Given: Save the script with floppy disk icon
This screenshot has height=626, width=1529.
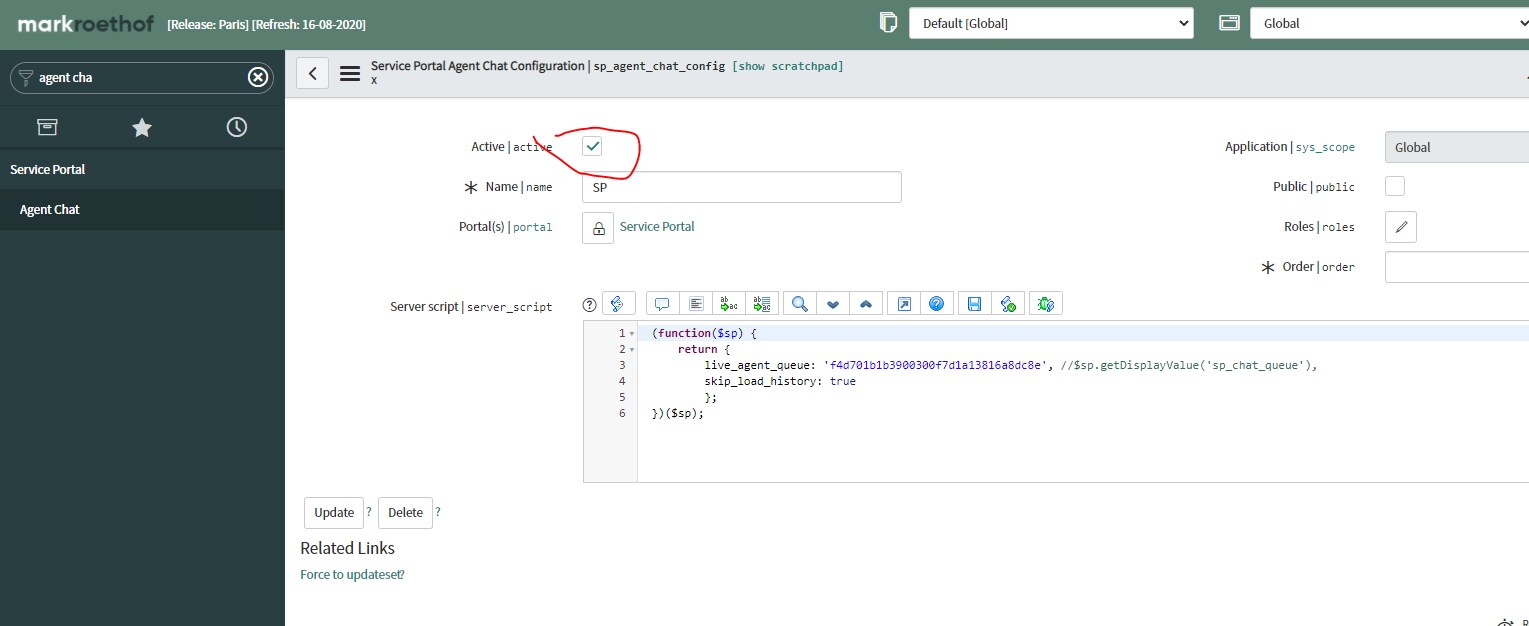Looking at the screenshot, I should (974, 304).
